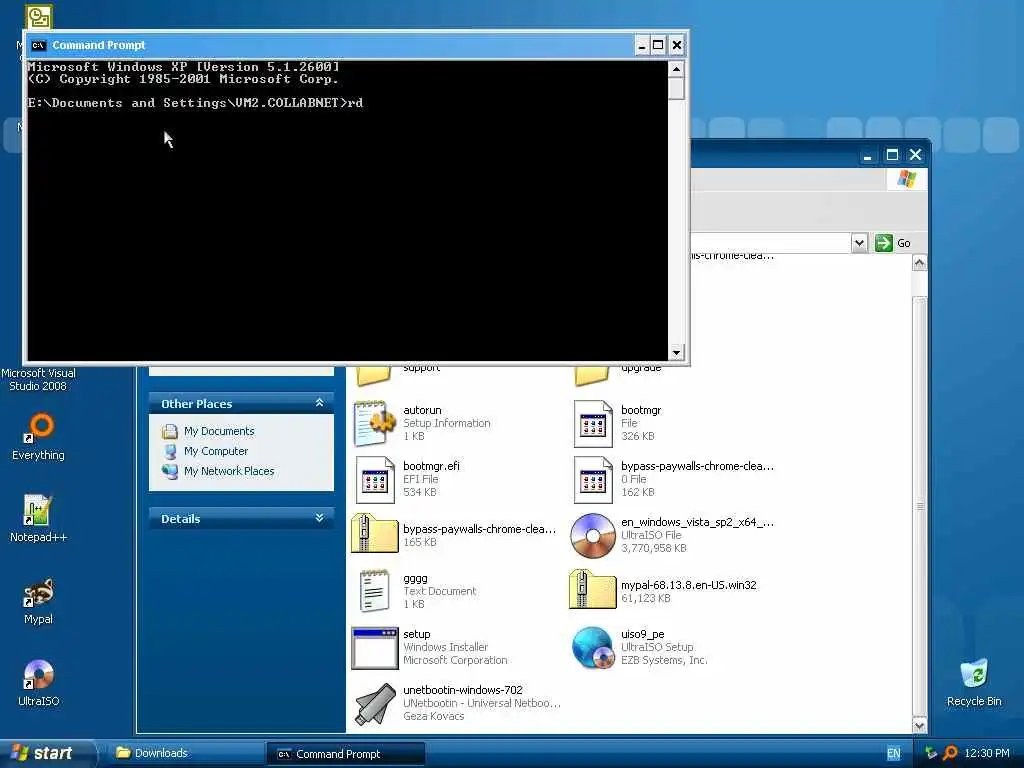Image resolution: width=1024 pixels, height=768 pixels.
Task: Maximize the Command Prompt window
Action: click(658, 45)
